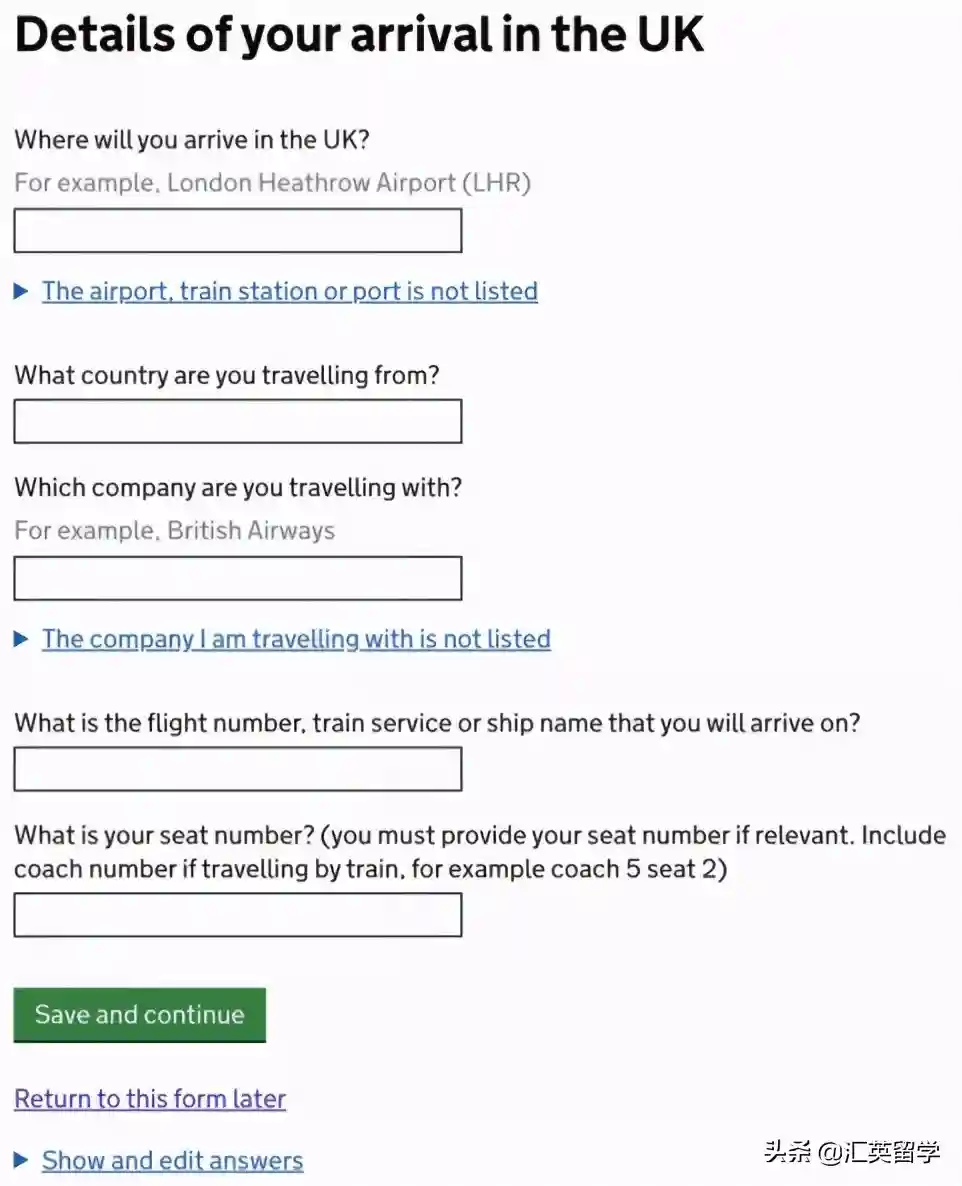The image size is (962, 1186).
Task: Click the Return to this form later link
Action: click(150, 1099)
